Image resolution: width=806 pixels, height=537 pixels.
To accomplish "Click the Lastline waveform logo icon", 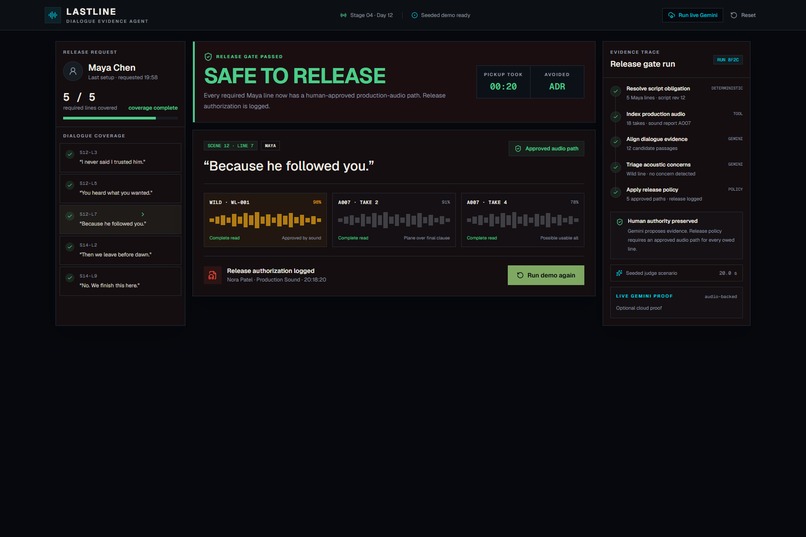I will pos(52,15).
